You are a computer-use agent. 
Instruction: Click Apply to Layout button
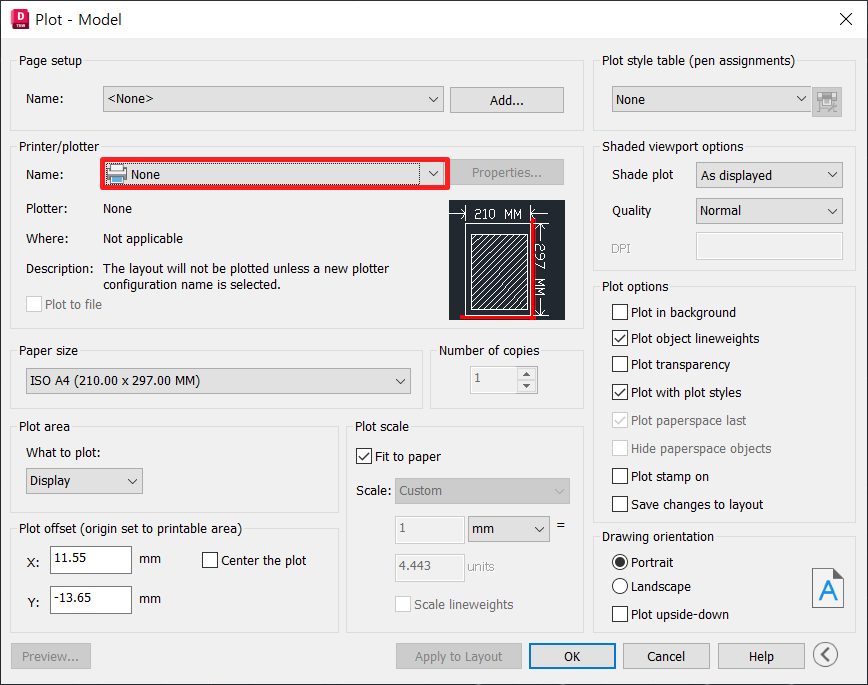click(x=458, y=656)
